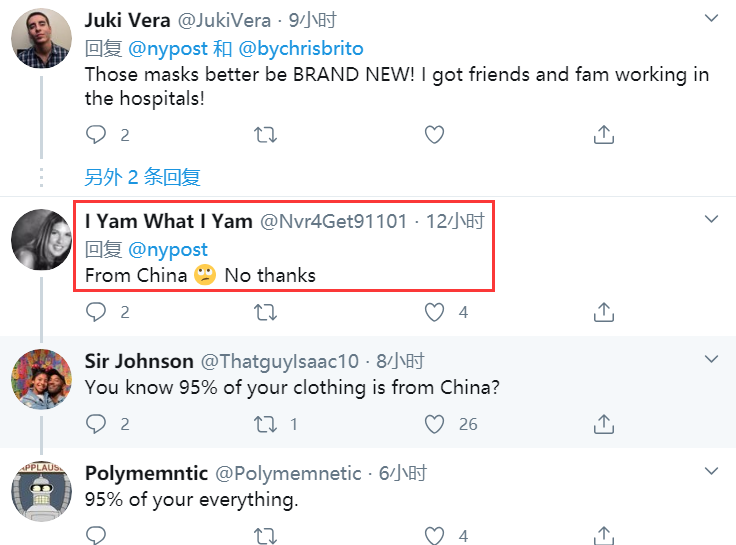Share Sir Johnson's tweet
This screenshot has height=545, width=736.
(x=604, y=424)
